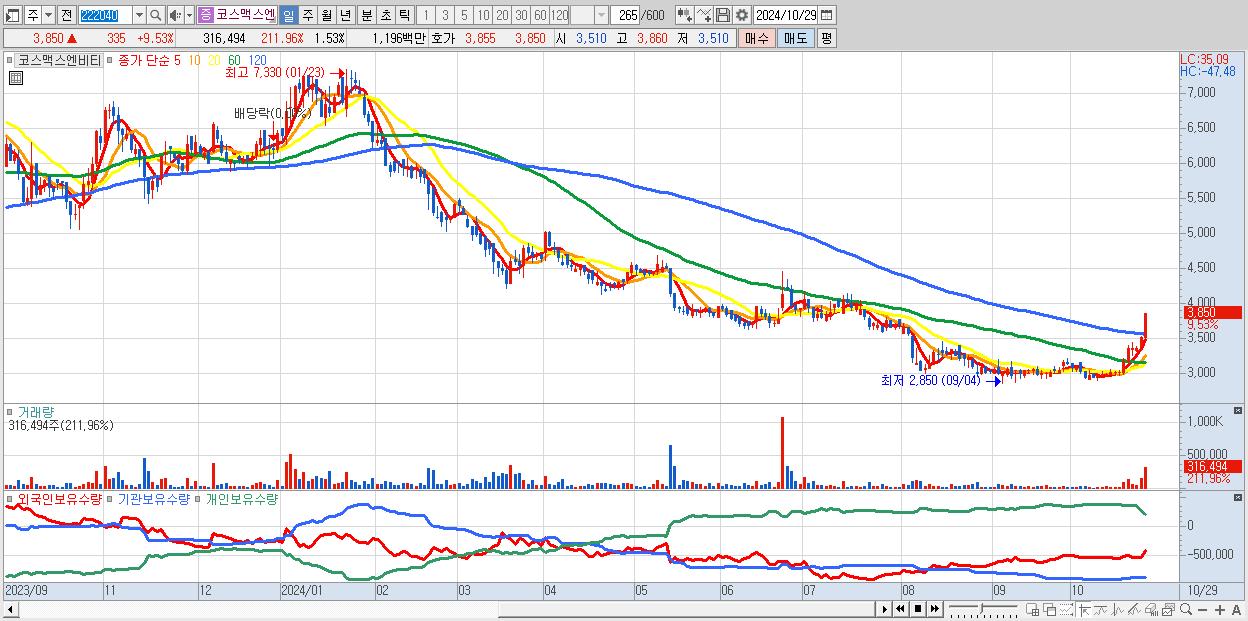Click the 매도 sell button

click(795, 38)
